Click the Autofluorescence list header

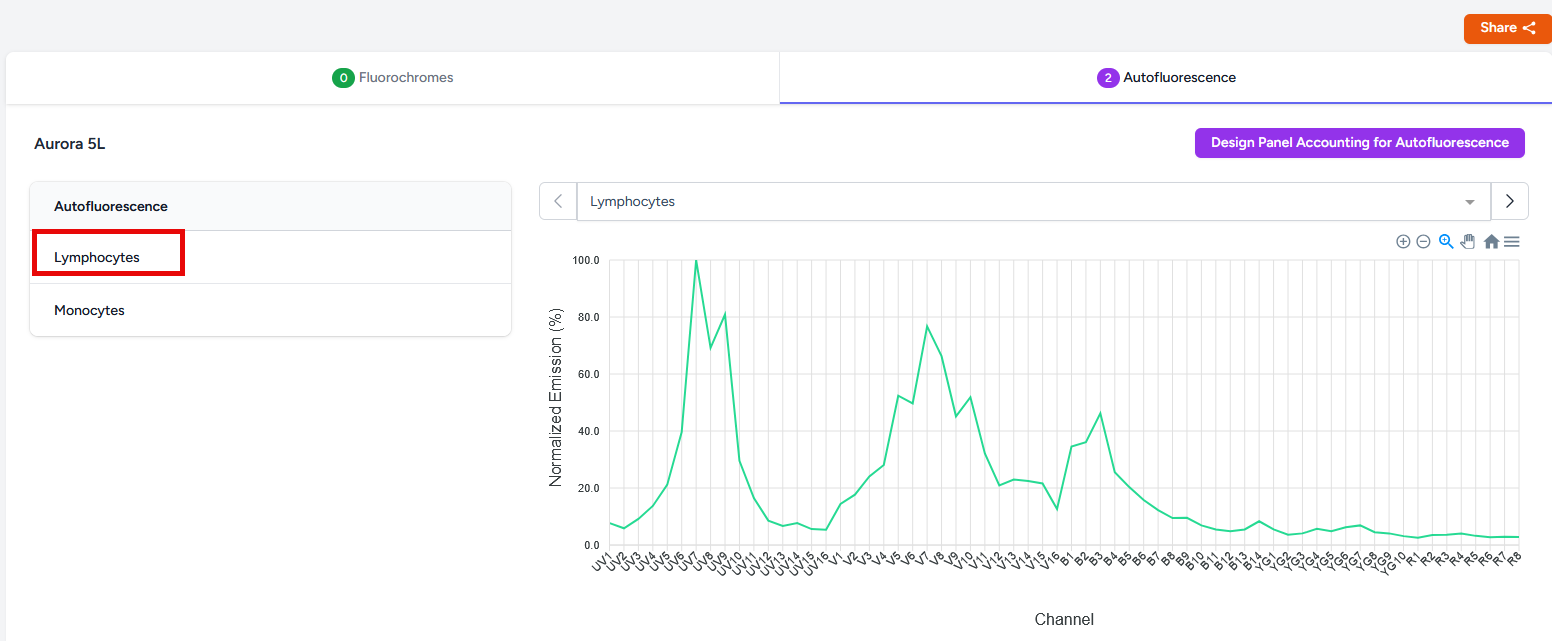[x=111, y=207]
